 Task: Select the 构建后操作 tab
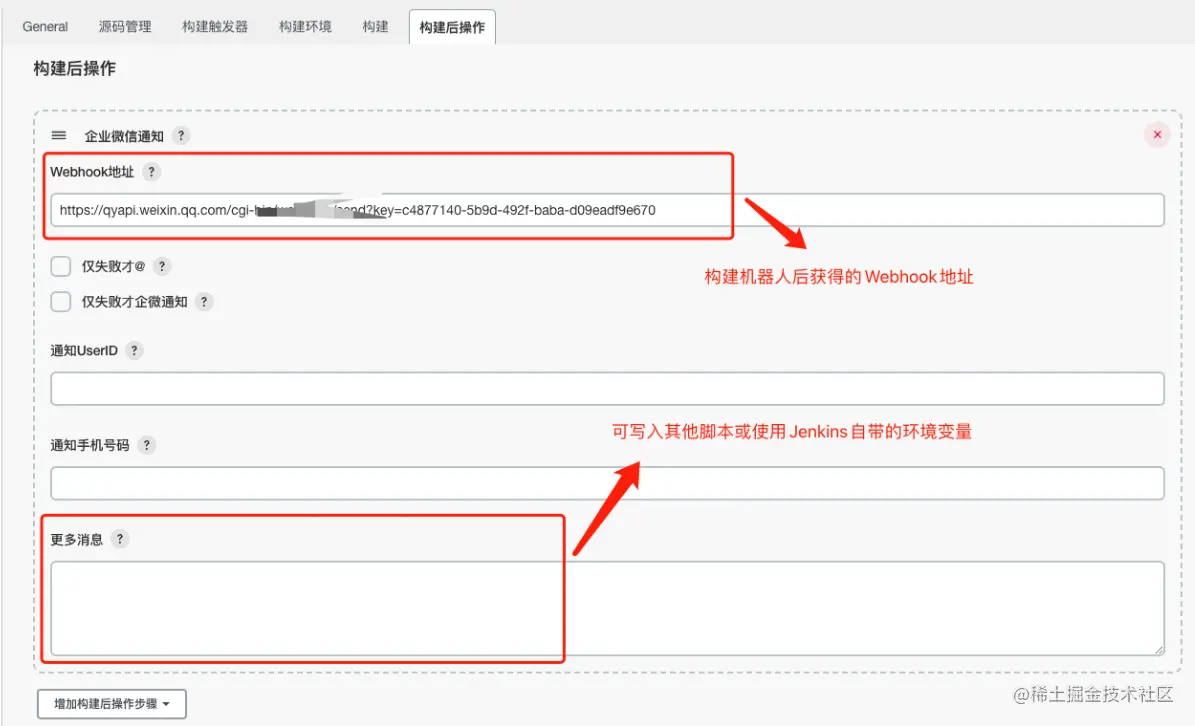pyautogui.click(x=452, y=27)
